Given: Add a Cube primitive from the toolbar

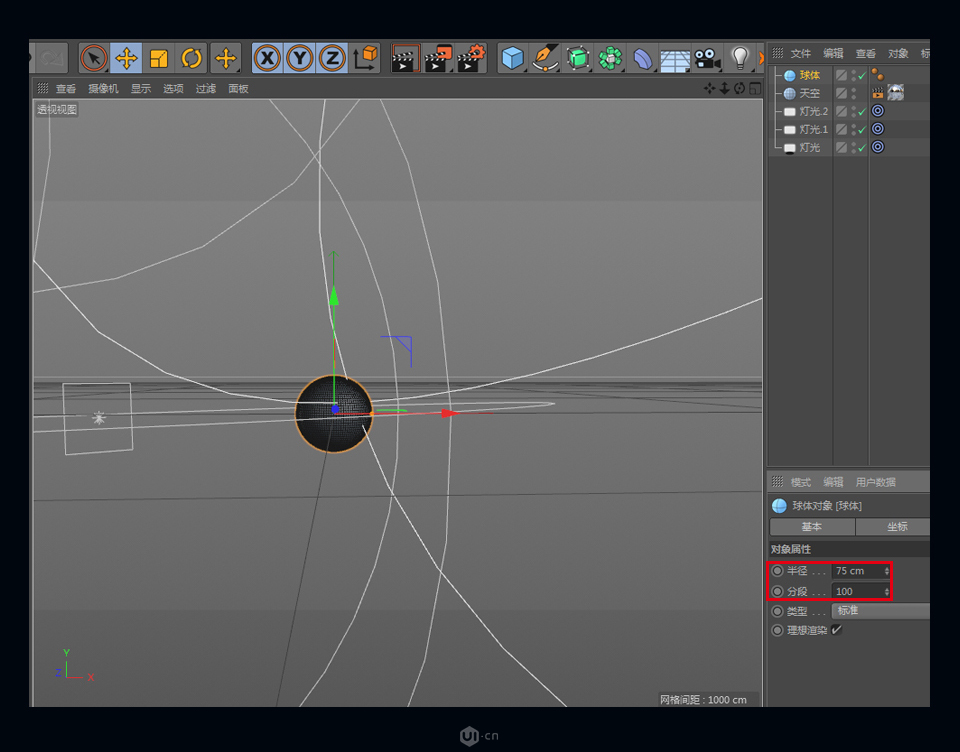Looking at the screenshot, I should click(x=512, y=58).
